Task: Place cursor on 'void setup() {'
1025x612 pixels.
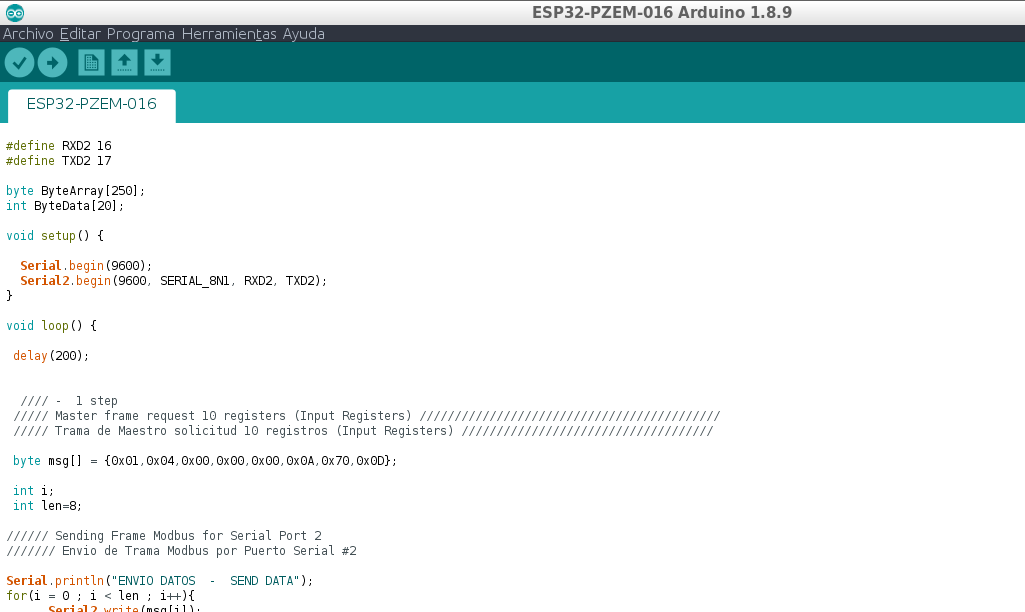Action: pos(55,236)
